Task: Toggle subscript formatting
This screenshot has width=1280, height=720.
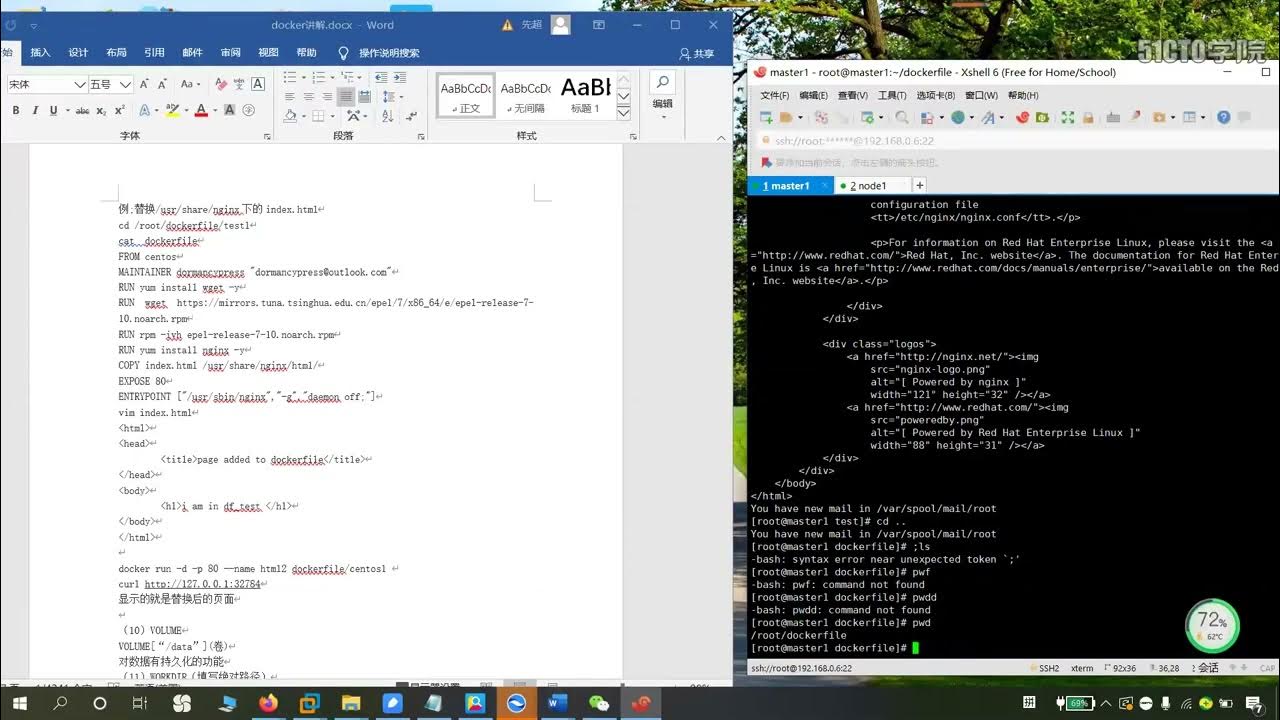Action: (x=101, y=110)
